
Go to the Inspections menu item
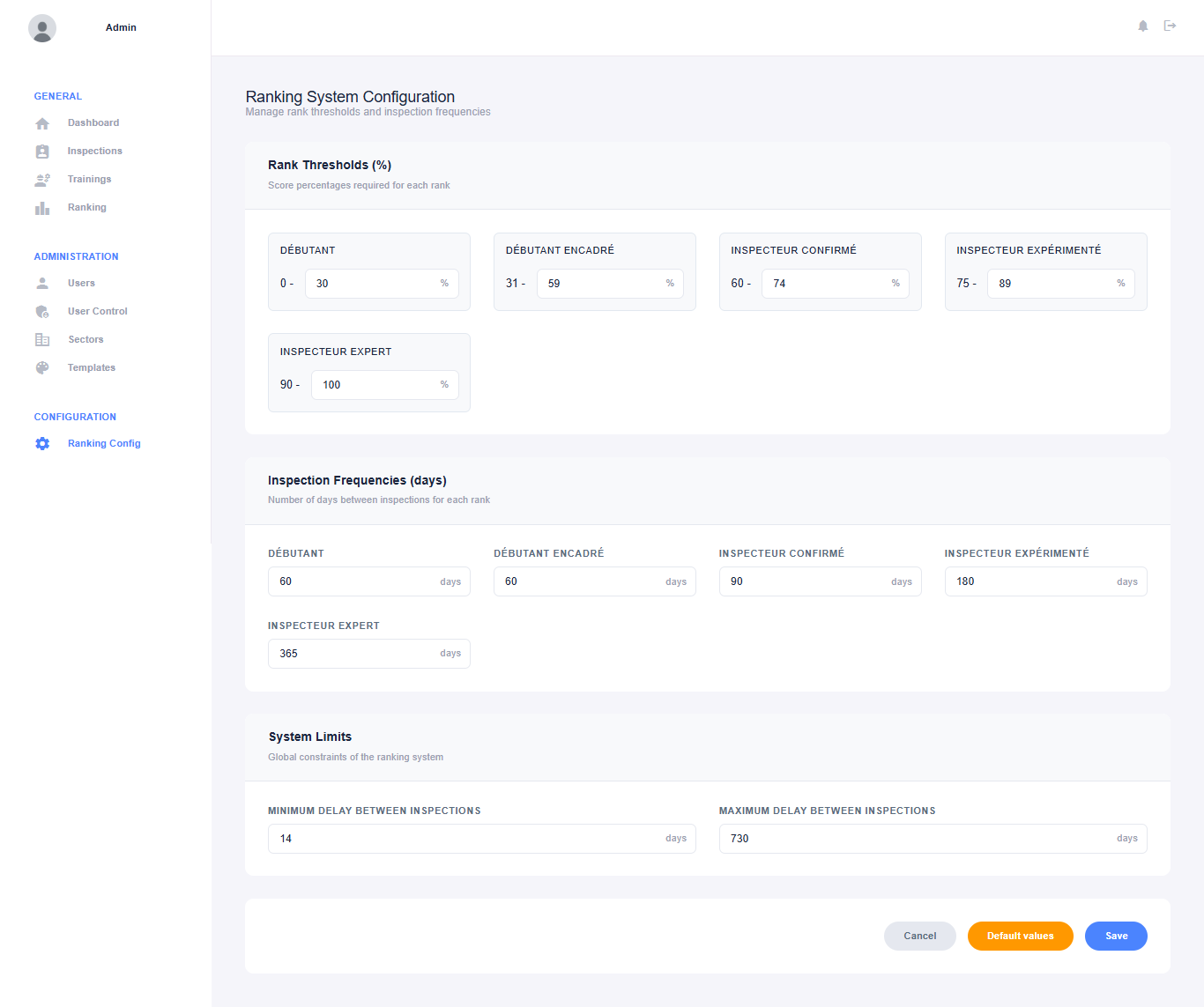pos(94,152)
